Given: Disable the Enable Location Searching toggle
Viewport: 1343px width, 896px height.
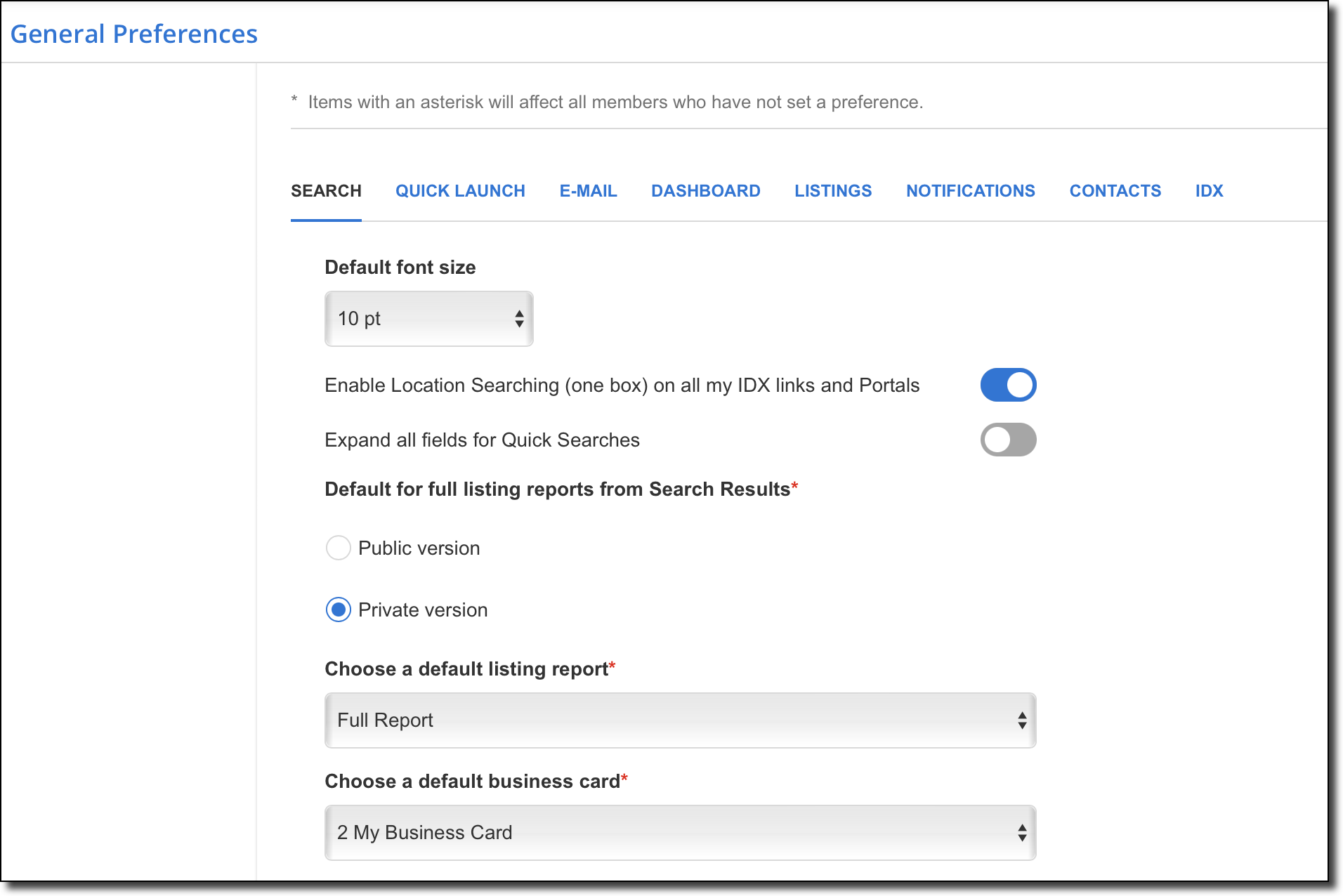Looking at the screenshot, I should [1008, 385].
